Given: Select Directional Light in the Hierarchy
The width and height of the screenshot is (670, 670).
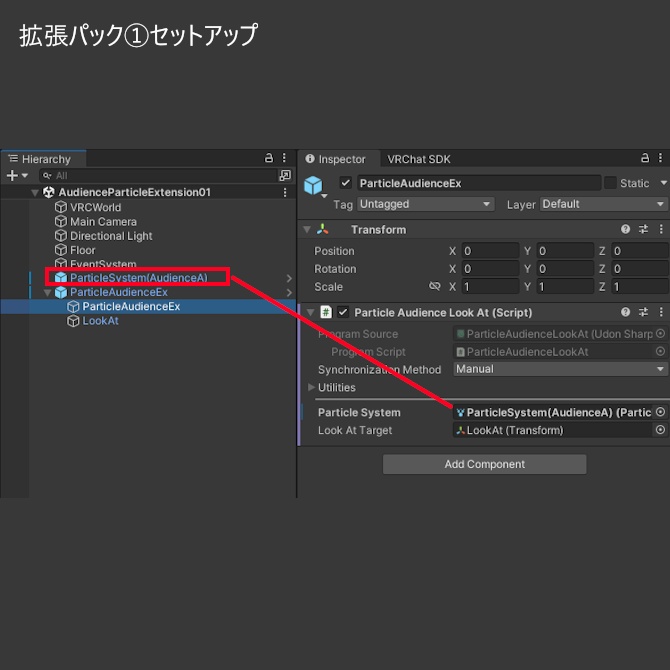Looking at the screenshot, I should pyautogui.click(x=111, y=236).
